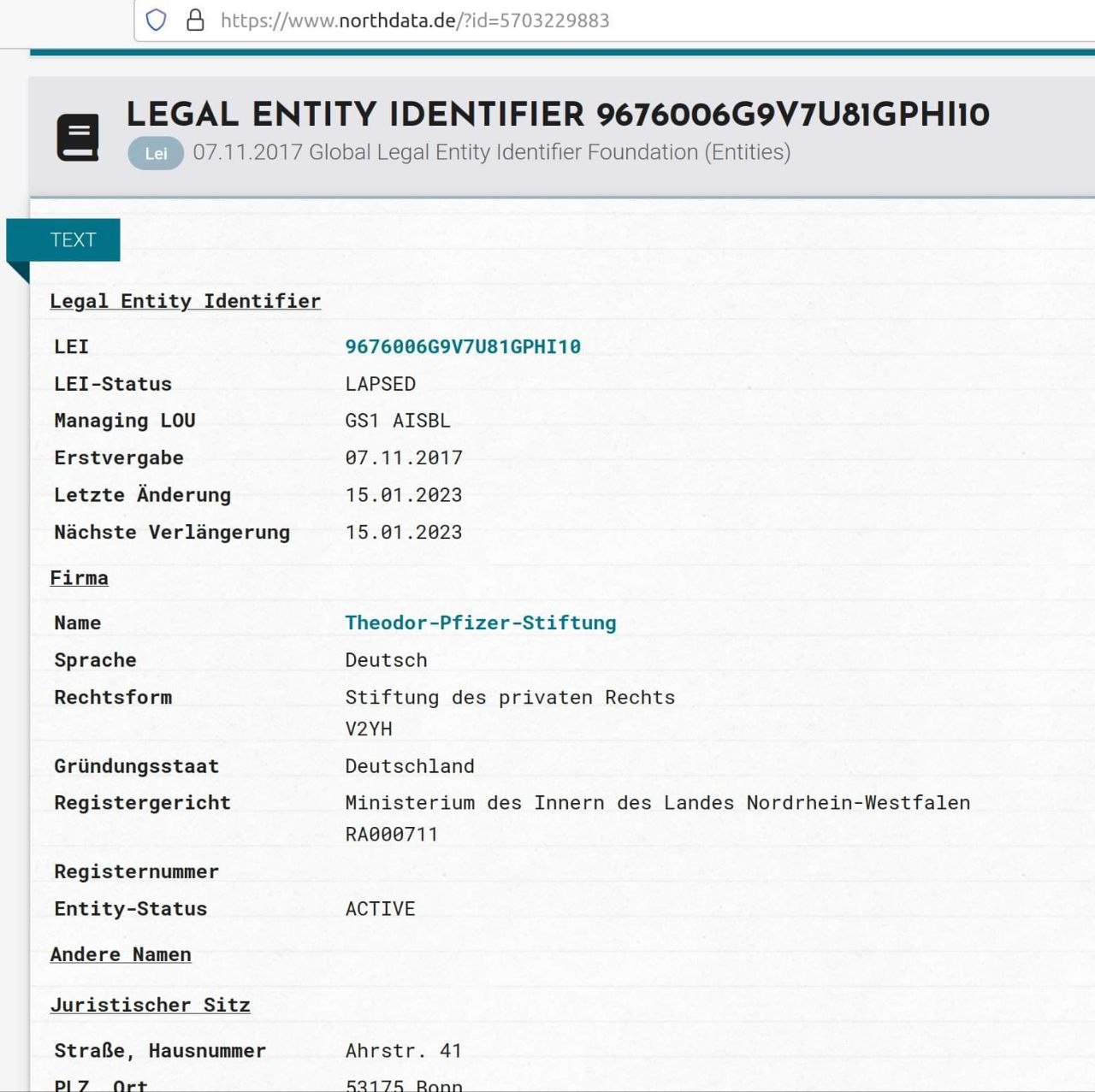Click the Erstvergabe date 07.11.2017

pos(404,457)
